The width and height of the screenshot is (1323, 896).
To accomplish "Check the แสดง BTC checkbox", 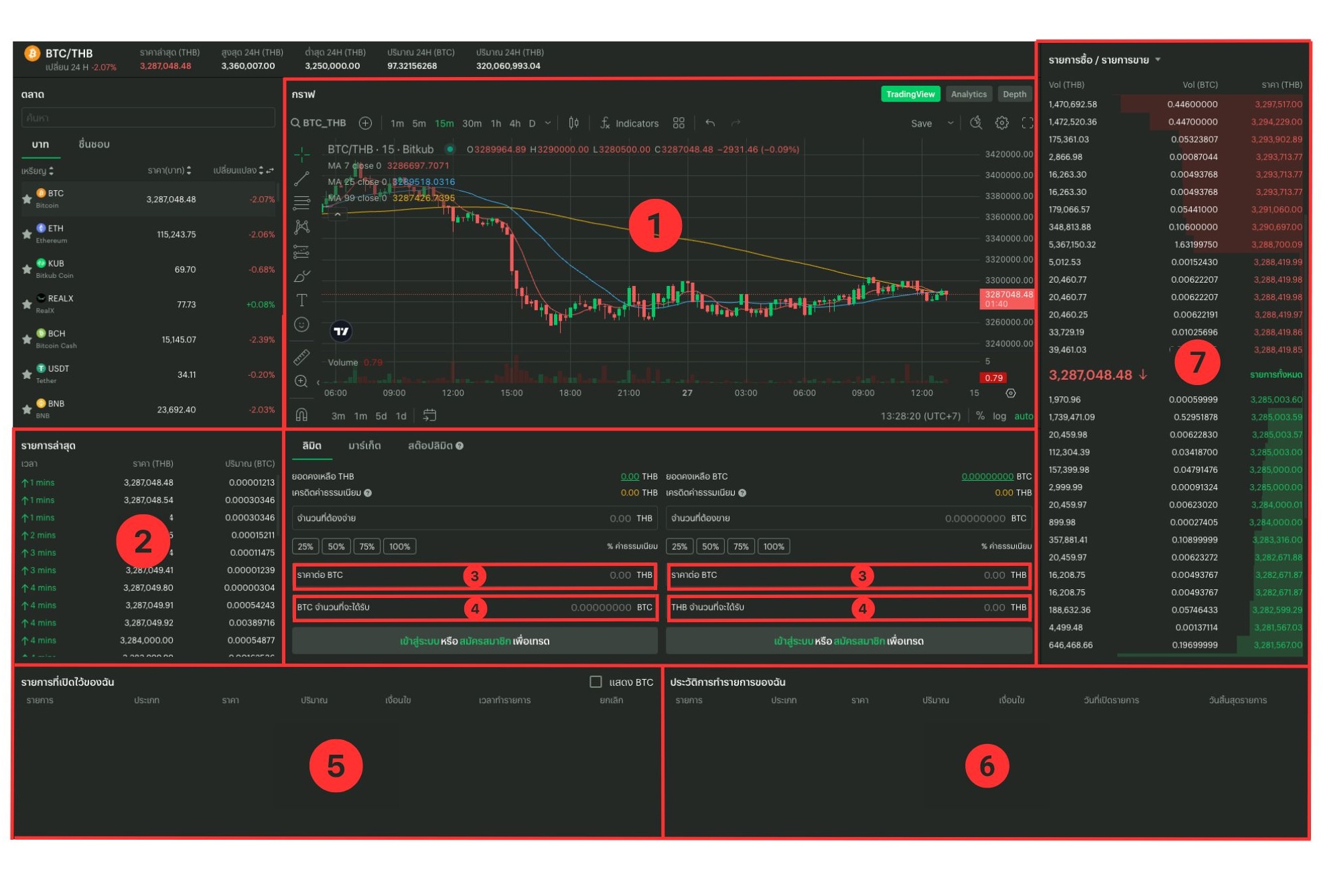I will [x=596, y=682].
